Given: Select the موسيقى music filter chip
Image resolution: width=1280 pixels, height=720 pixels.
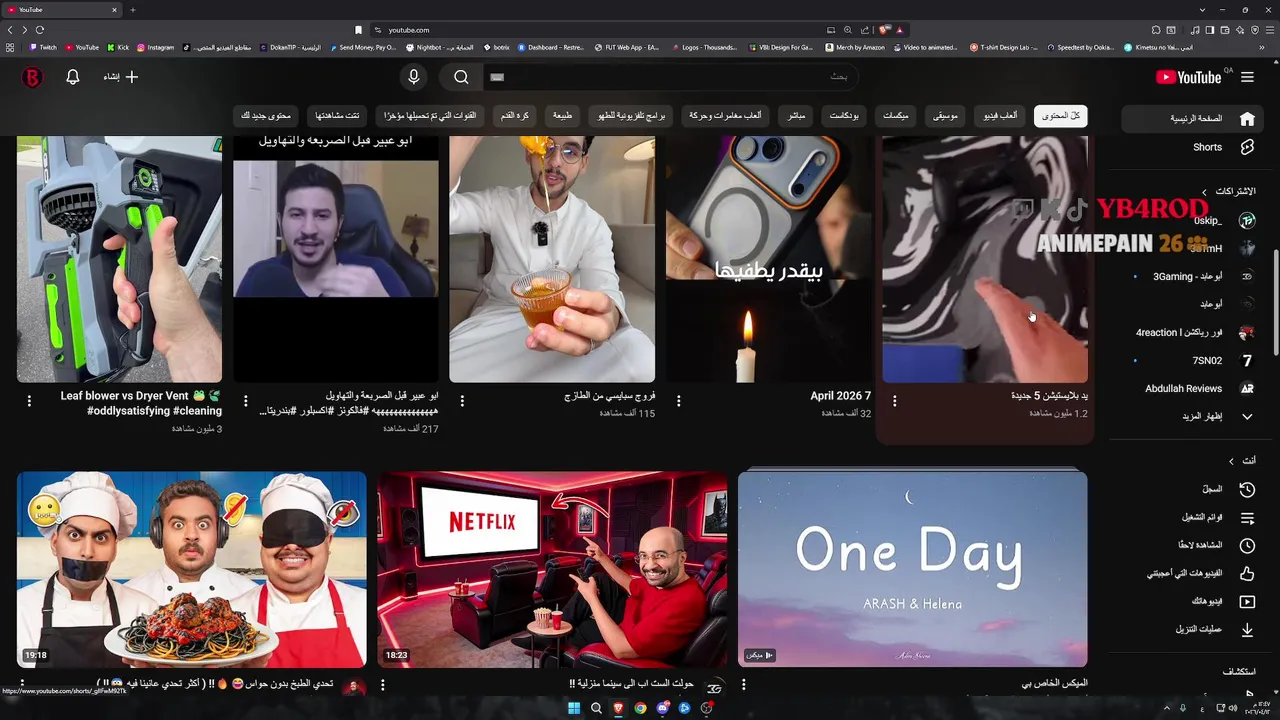Looking at the screenshot, I should [945, 116].
